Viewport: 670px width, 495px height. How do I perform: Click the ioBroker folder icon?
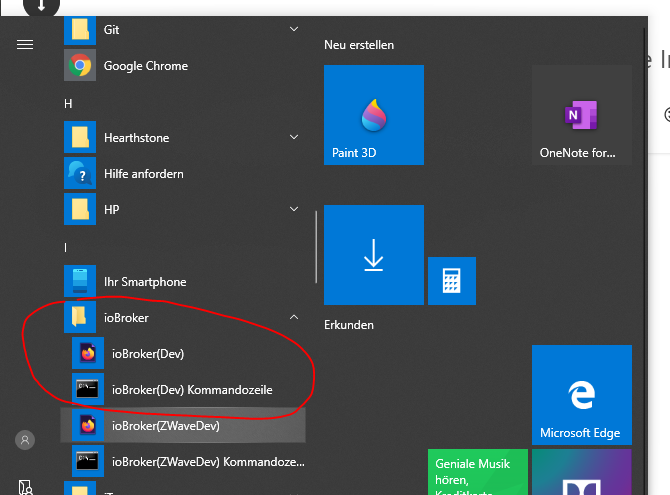click(x=80, y=317)
